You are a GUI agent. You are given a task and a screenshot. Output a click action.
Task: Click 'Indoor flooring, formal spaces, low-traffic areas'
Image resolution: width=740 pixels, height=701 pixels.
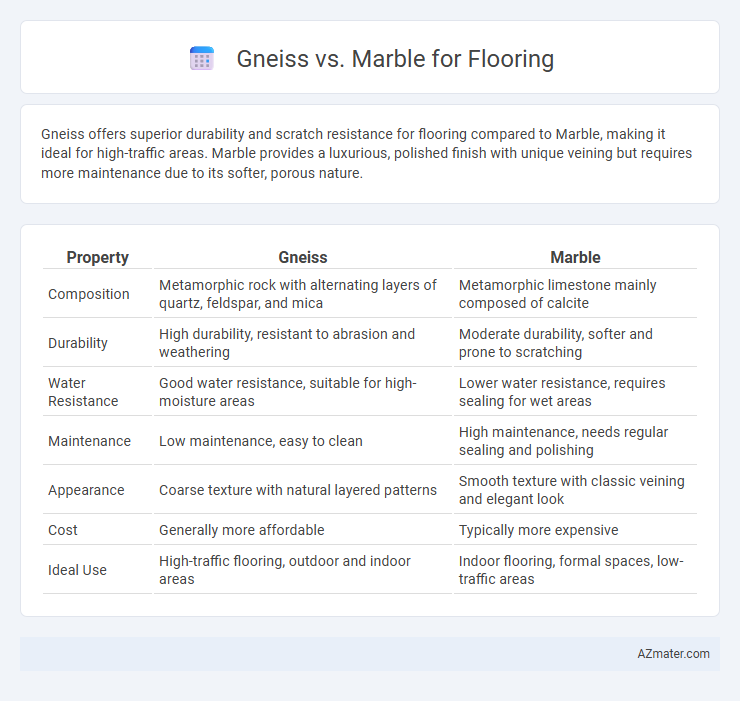(571, 570)
